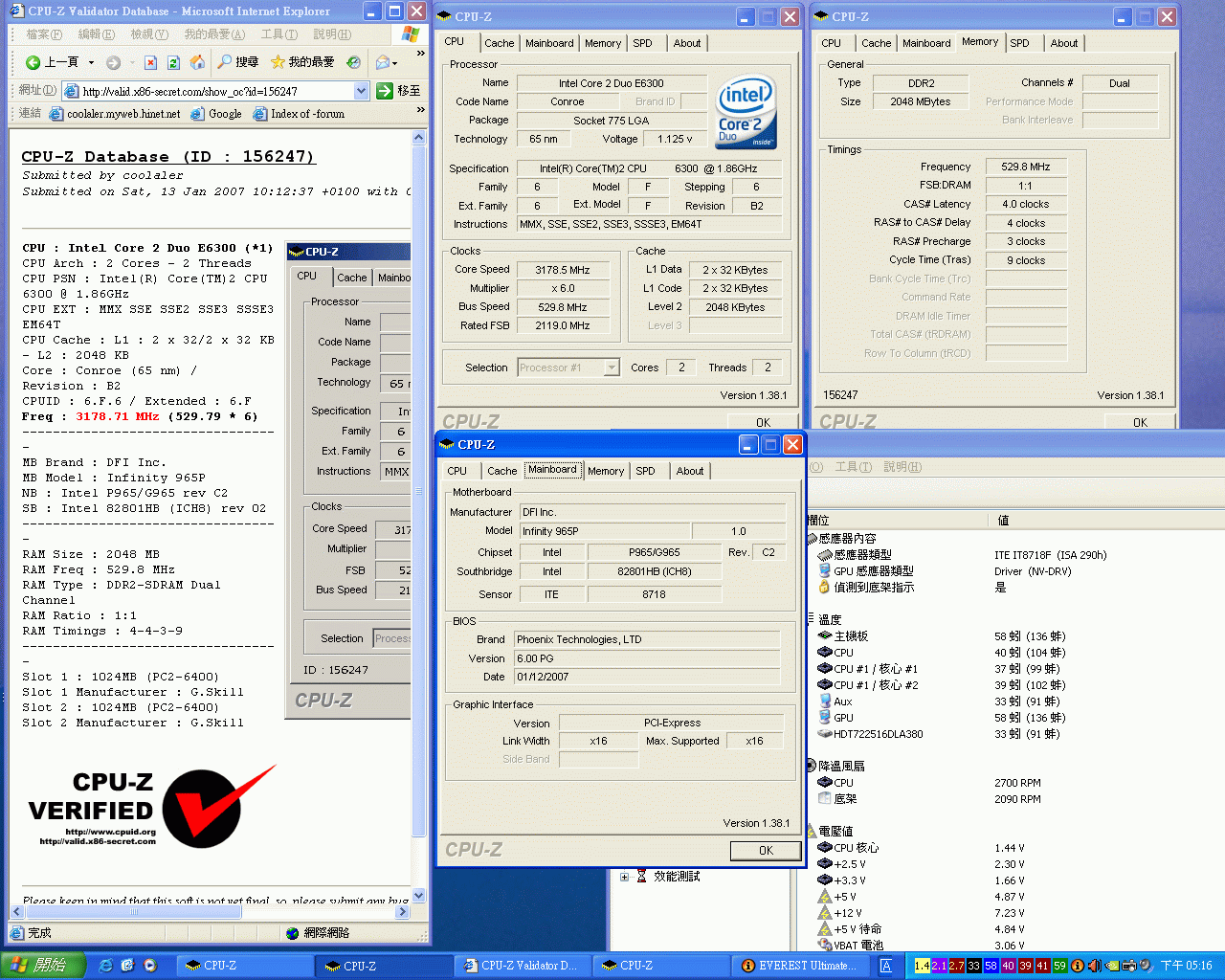Open Memory tab in Mainboard CPU-Z window

pos(605,471)
